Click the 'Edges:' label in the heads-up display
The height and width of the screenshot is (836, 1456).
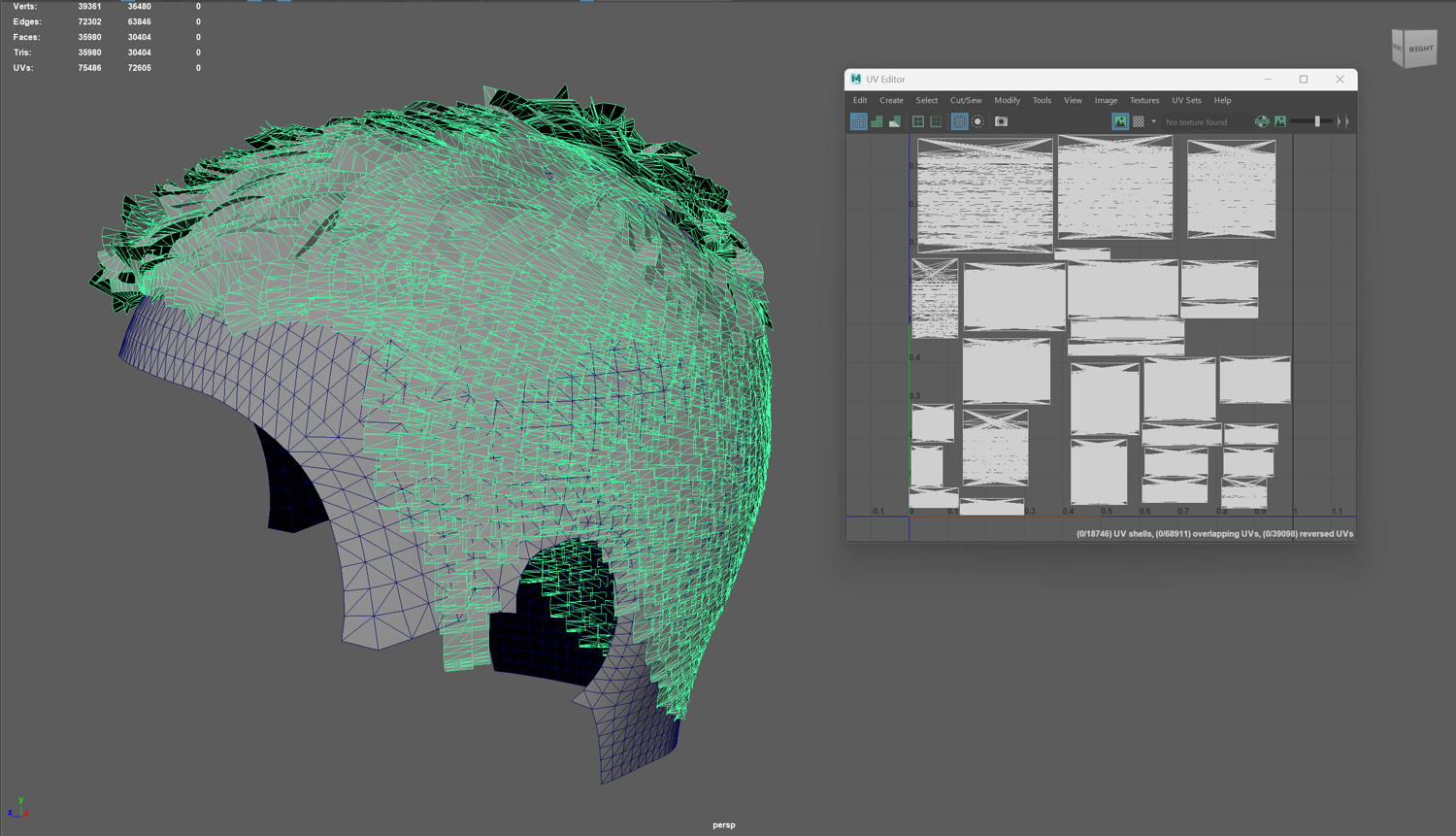pyautogui.click(x=27, y=21)
